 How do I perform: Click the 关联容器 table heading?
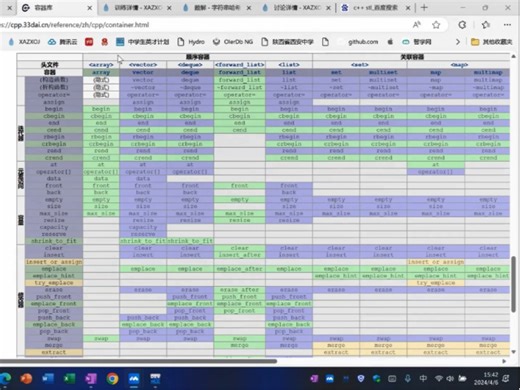(411, 57)
